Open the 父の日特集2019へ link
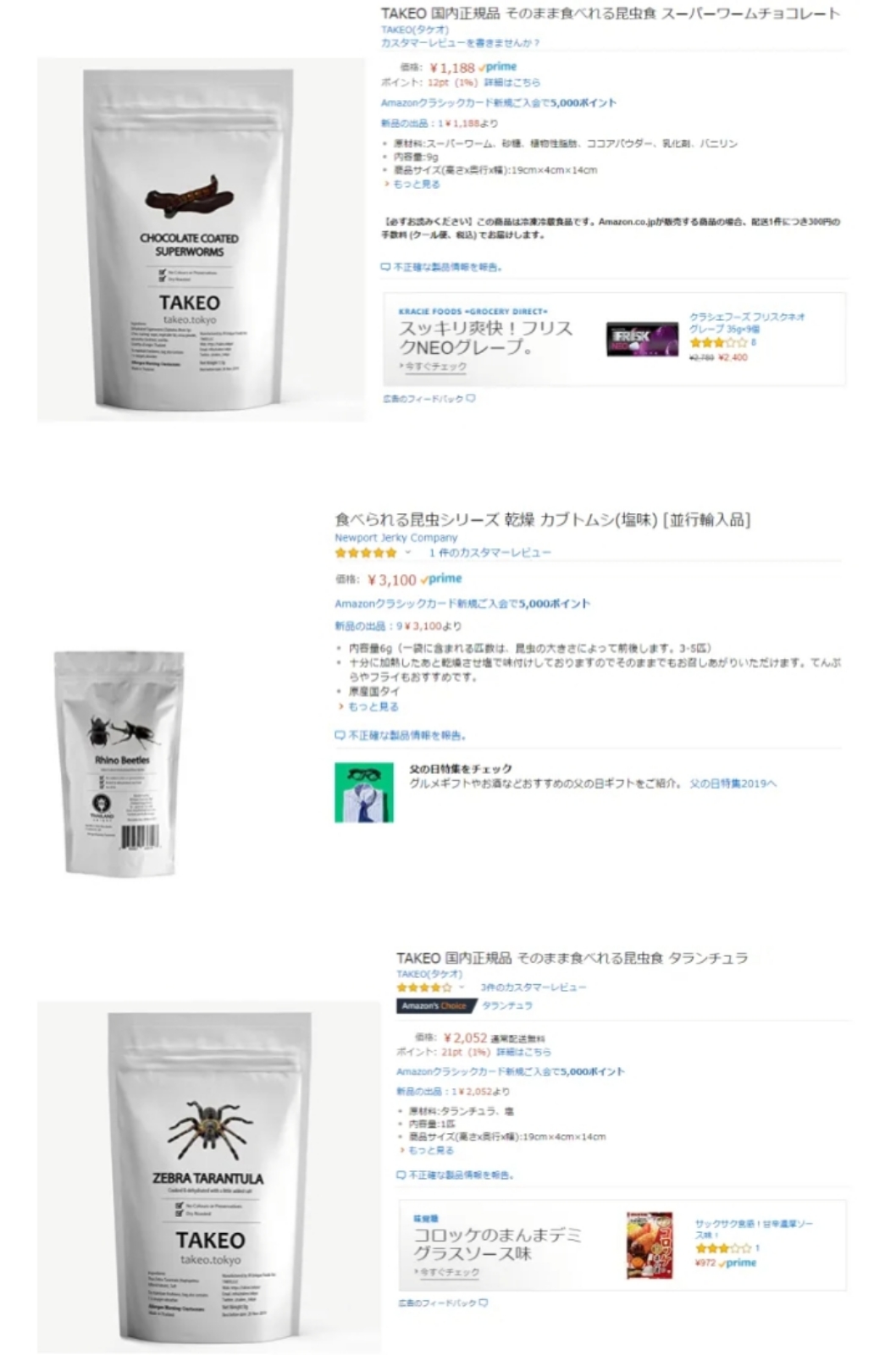Viewport: 896px width, 1355px height. (733, 783)
